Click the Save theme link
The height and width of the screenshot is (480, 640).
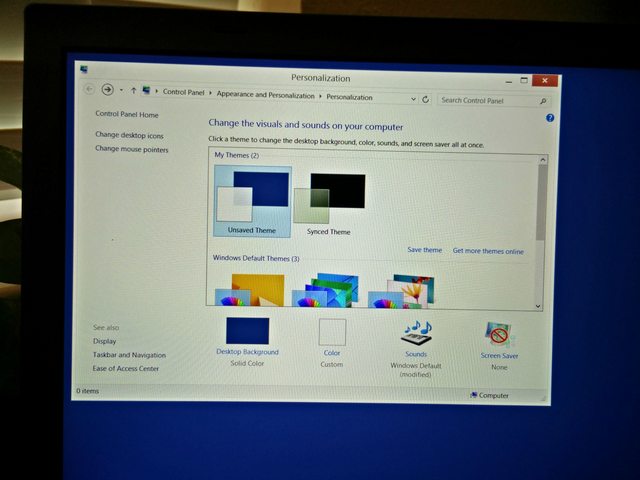tap(424, 250)
